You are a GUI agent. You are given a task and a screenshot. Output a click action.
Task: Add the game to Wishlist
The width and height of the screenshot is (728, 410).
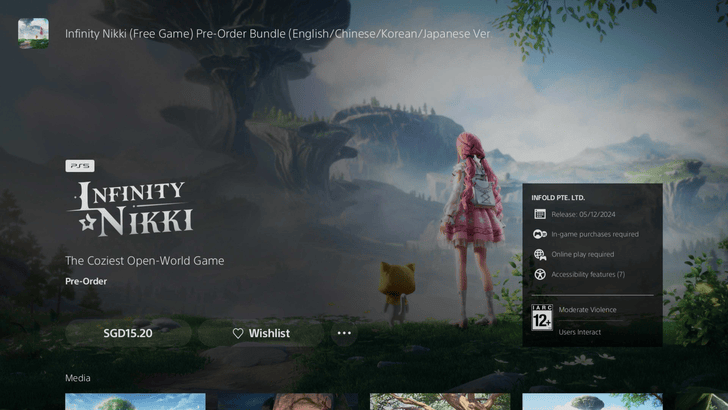[x=261, y=333]
